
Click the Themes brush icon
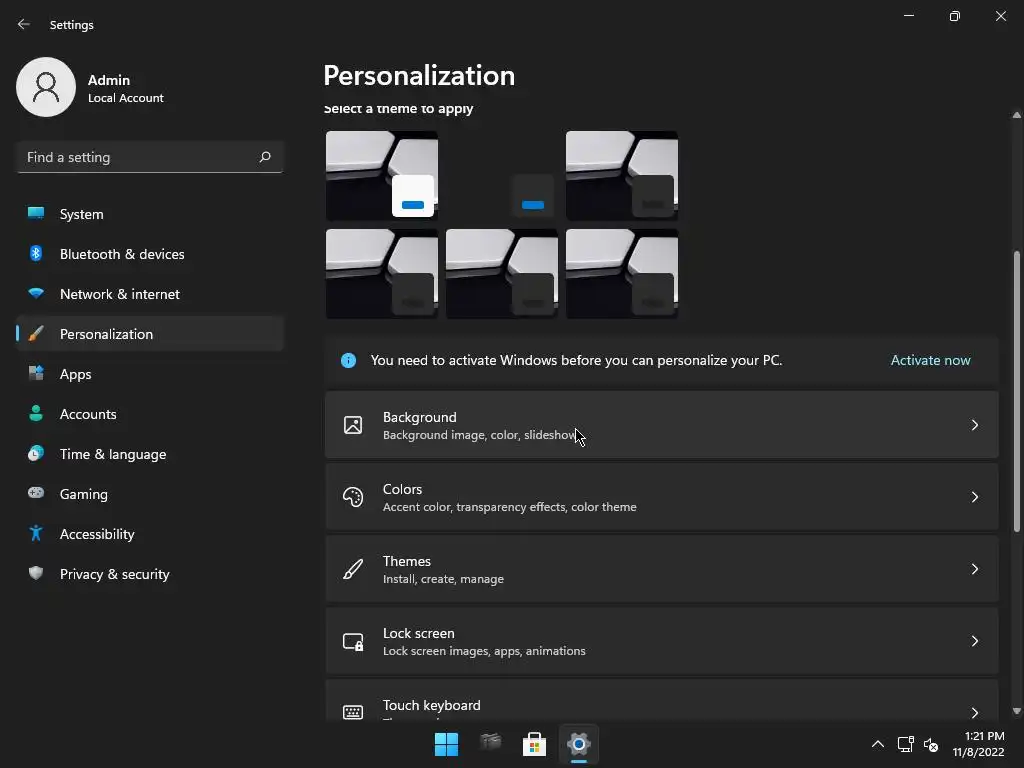pos(353,569)
